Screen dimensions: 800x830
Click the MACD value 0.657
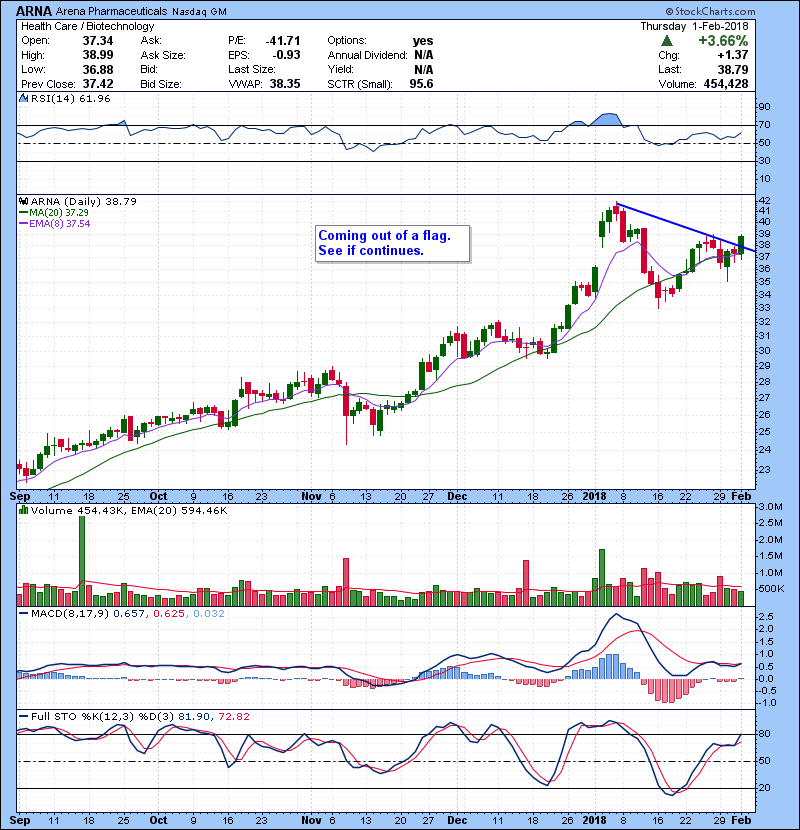[129, 614]
